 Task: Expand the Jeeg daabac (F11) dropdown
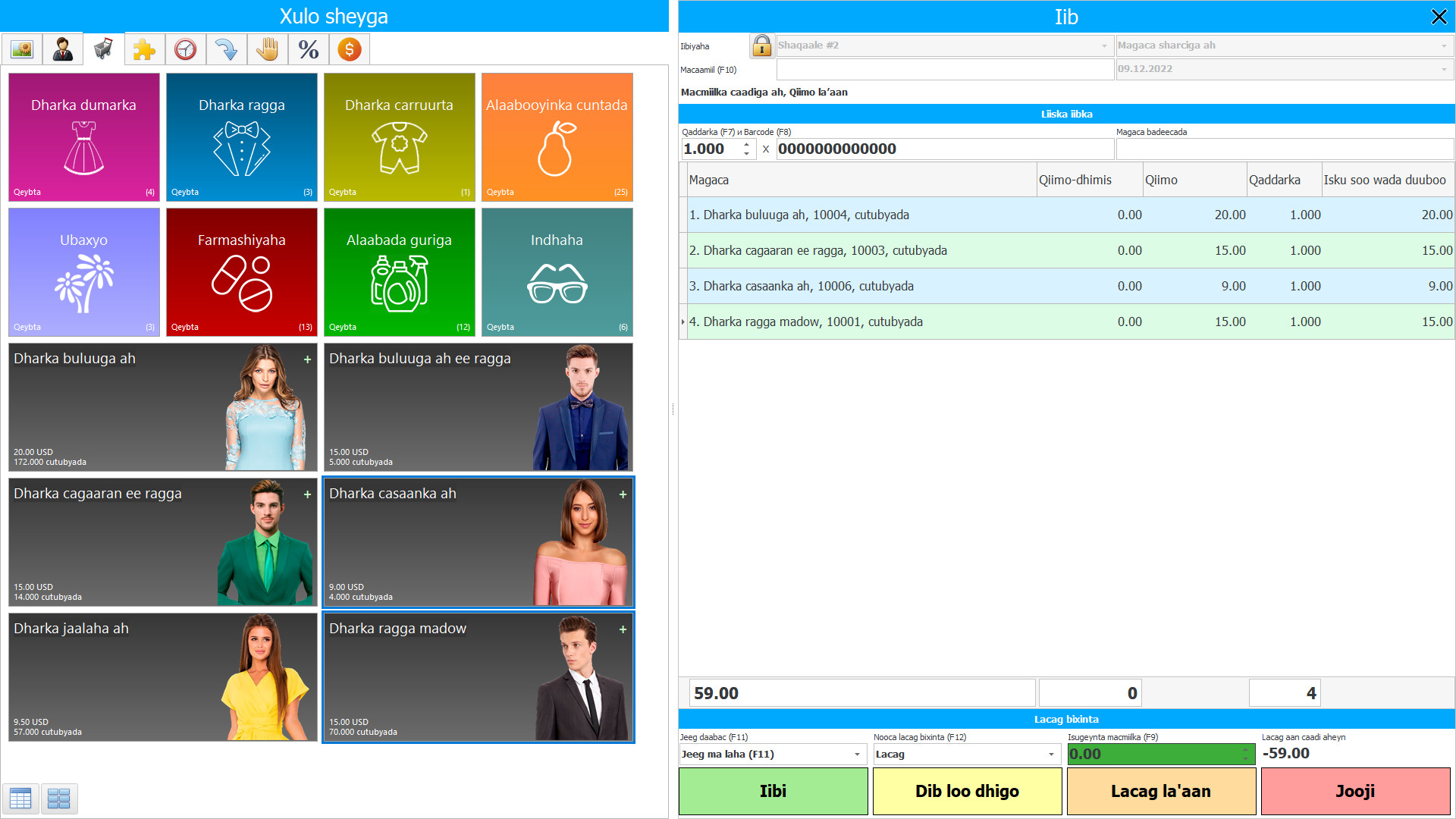pyautogui.click(x=857, y=755)
